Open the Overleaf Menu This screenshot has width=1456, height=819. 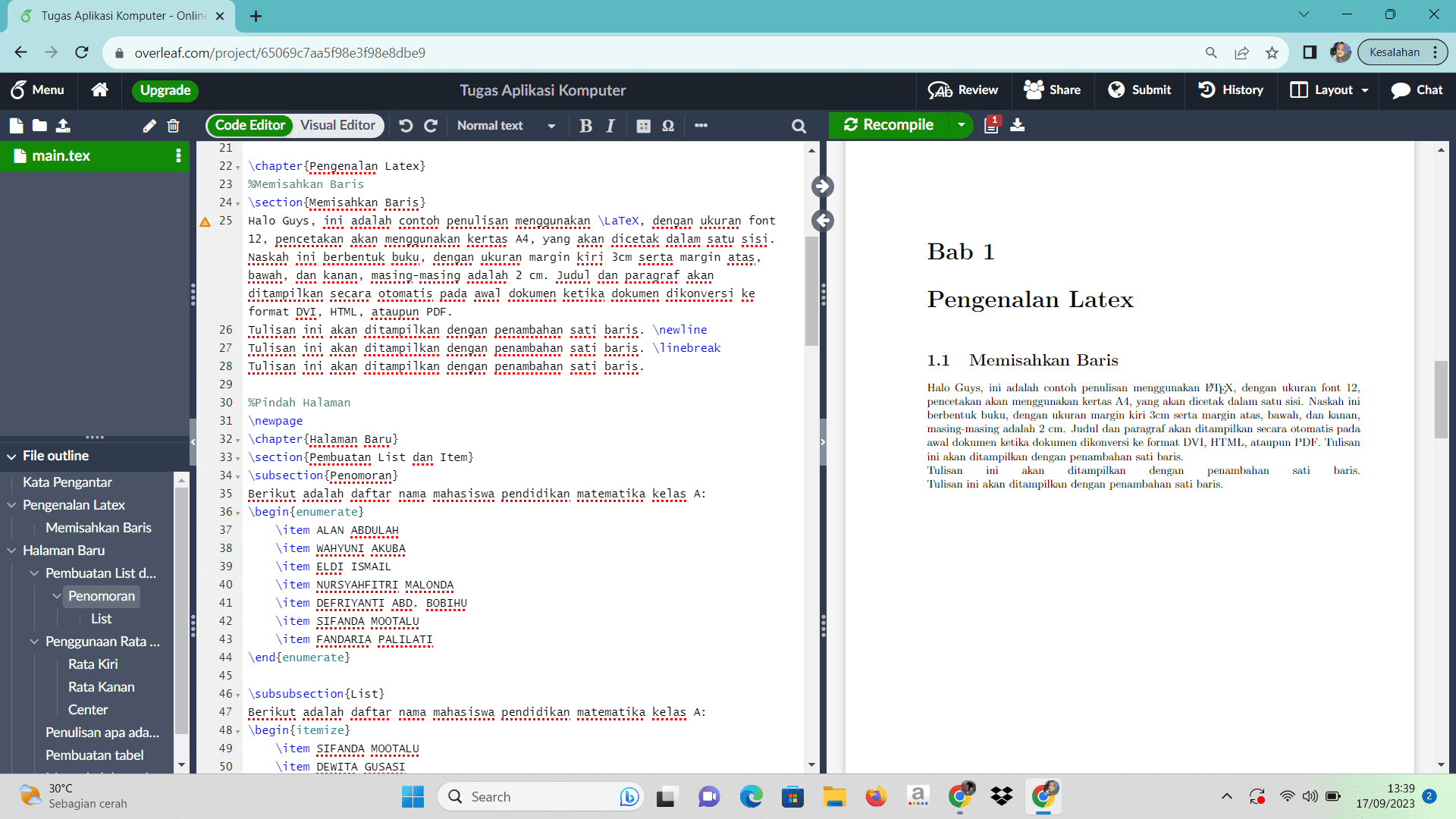pyautogui.click(x=37, y=89)
